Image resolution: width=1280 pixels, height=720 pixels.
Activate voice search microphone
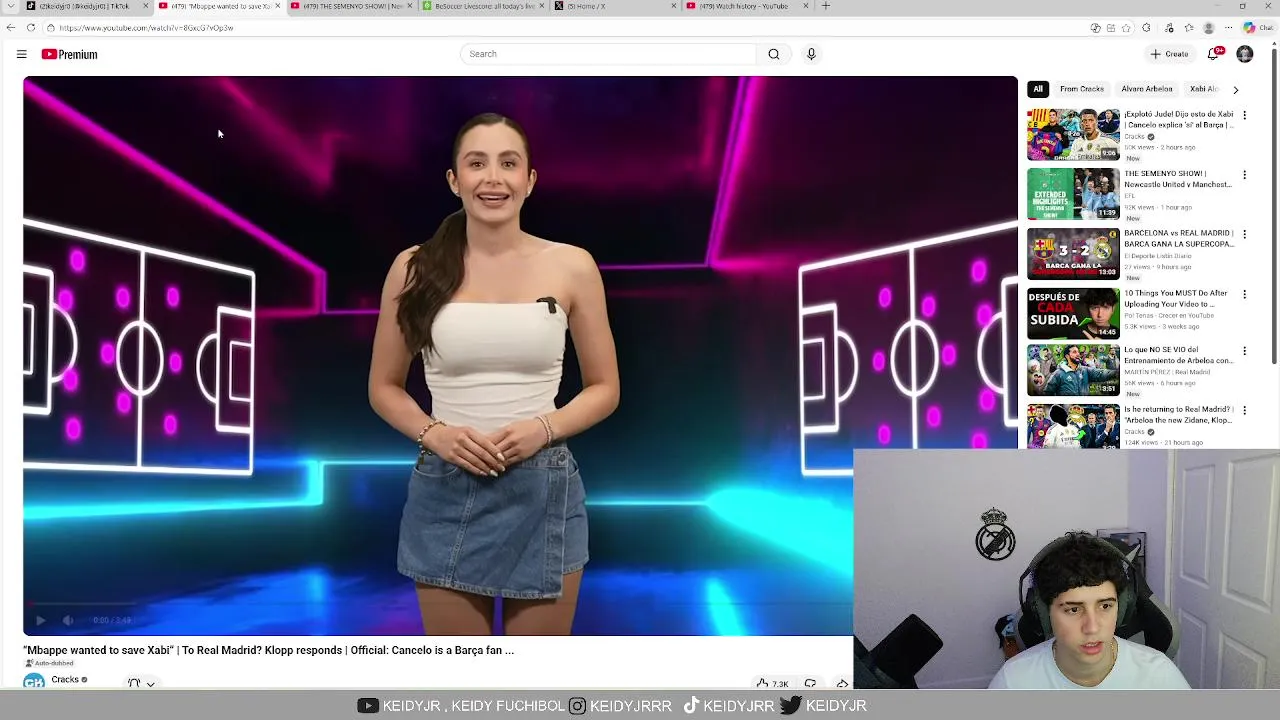point(811,54)
